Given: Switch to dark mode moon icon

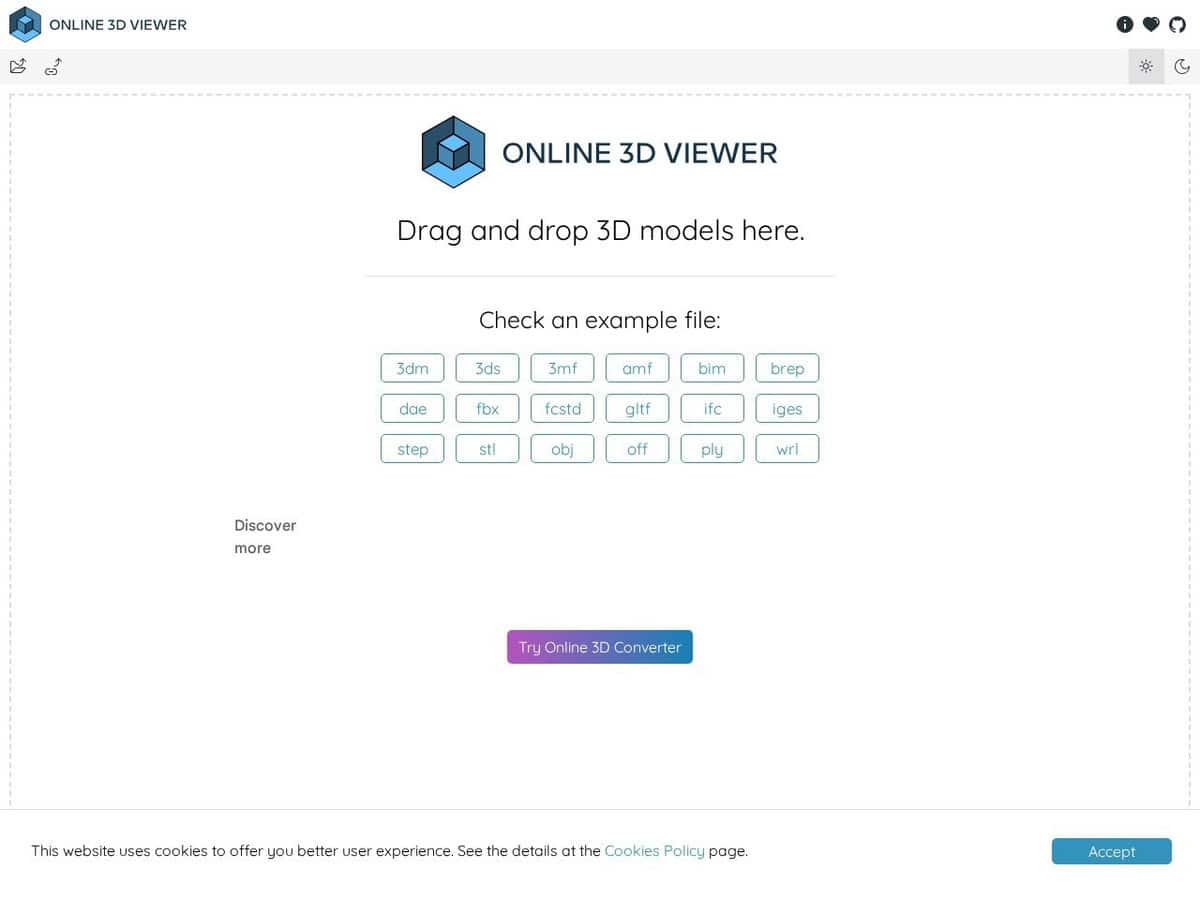Looking at the screenshot, I should [x=1182, y=67].
